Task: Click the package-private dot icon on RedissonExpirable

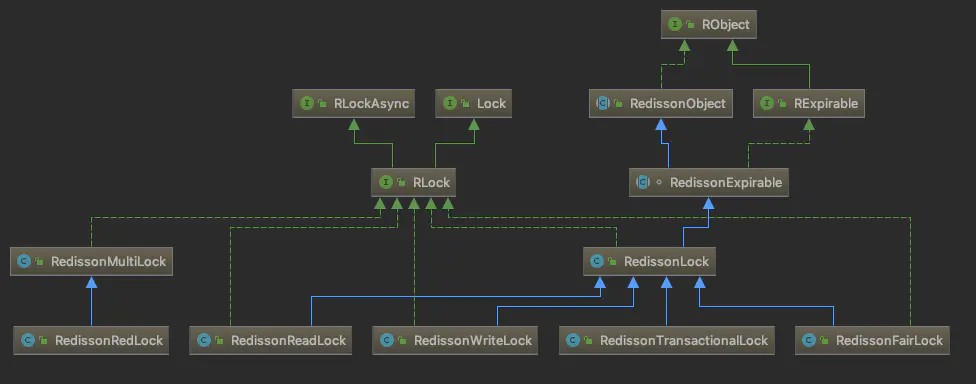Action: coord(658,183)
